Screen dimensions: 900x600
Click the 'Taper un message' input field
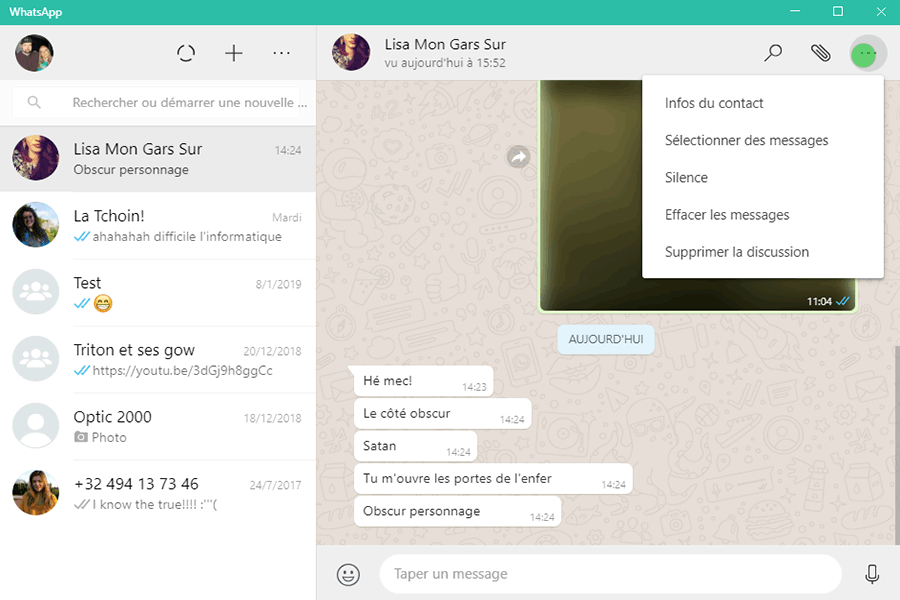(x=610, y=574)
